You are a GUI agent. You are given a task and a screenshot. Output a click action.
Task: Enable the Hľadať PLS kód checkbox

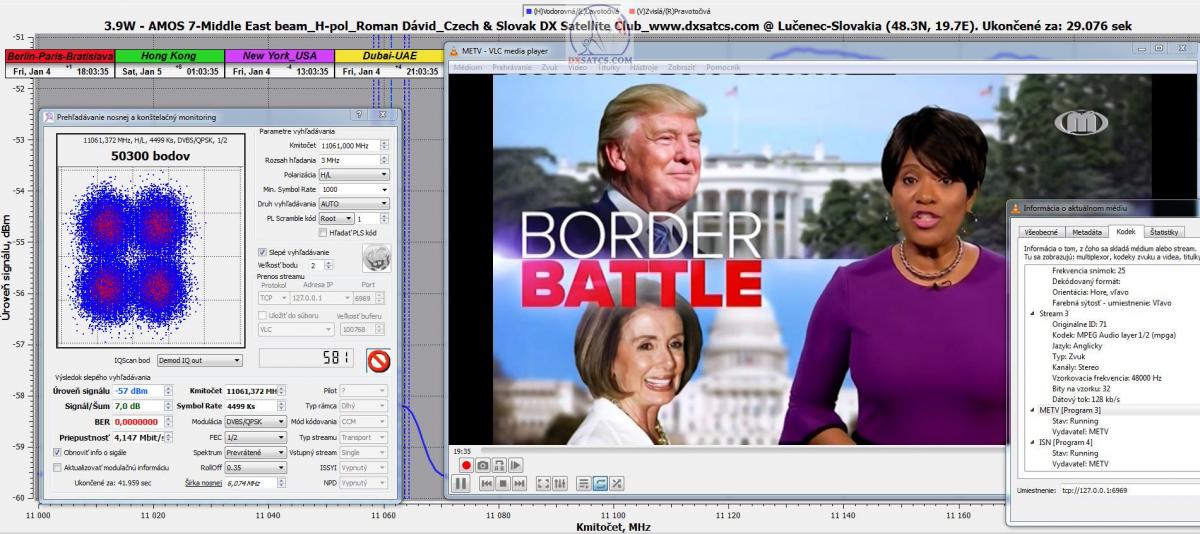(x=323, y=233)
